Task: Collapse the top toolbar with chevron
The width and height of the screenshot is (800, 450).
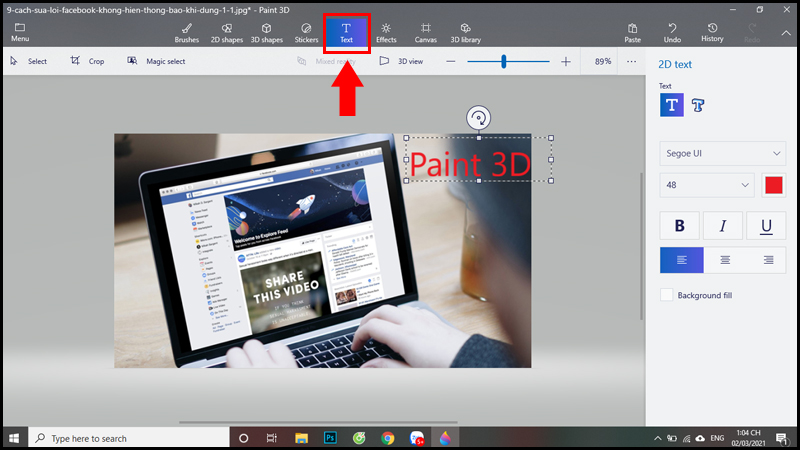Action: tap(786, 33)
